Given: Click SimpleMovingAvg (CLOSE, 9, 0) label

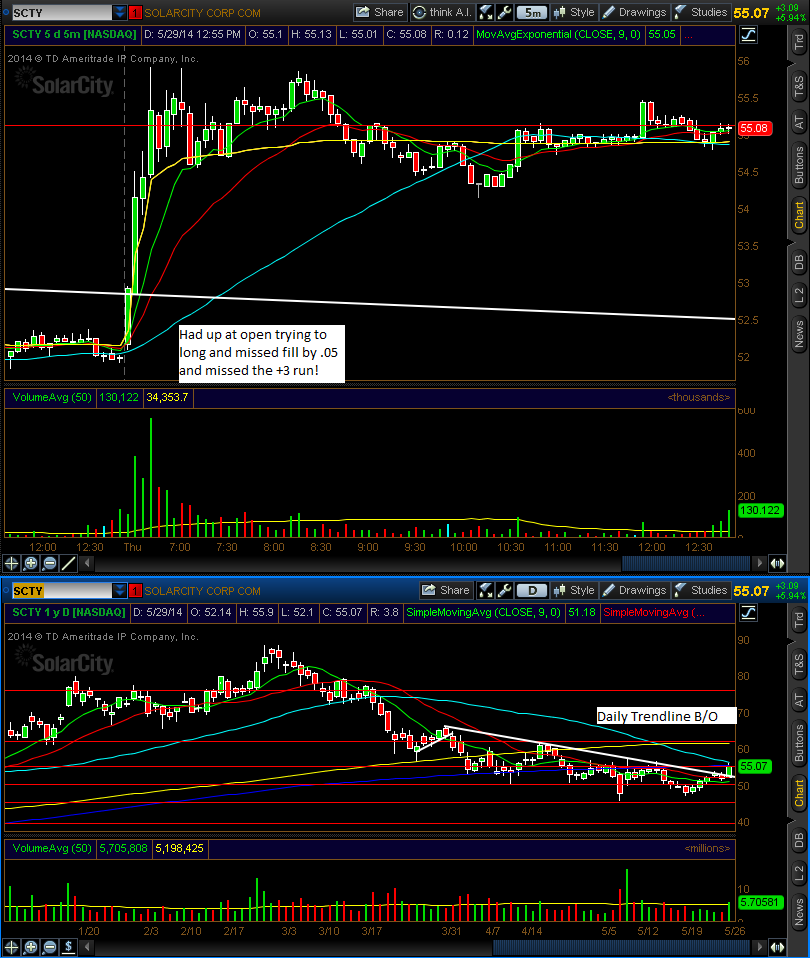Looking at the screenshot, I should pyautogui.click(x=483, y=612).
